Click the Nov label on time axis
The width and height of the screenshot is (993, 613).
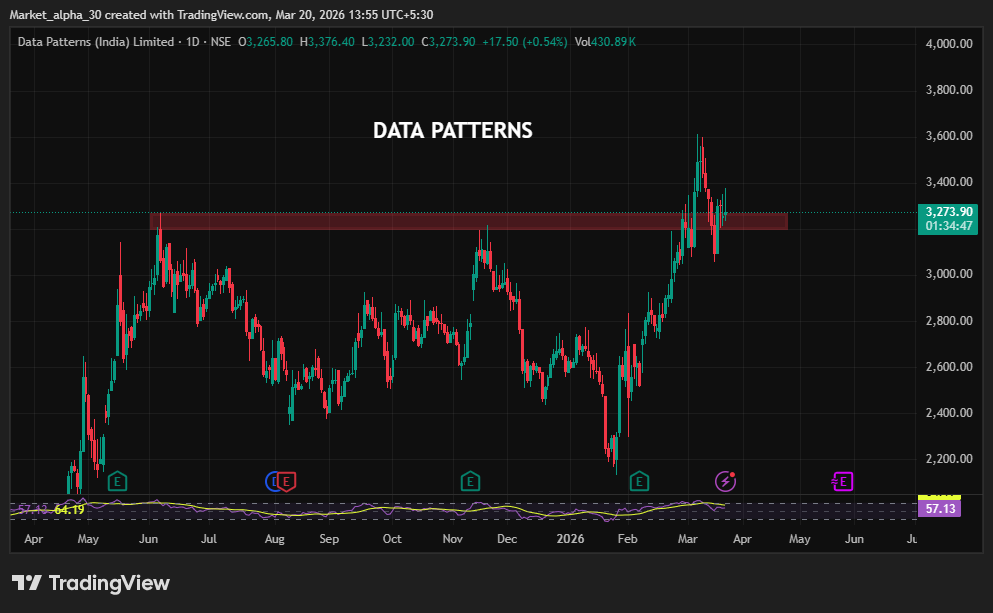[452, 539]
